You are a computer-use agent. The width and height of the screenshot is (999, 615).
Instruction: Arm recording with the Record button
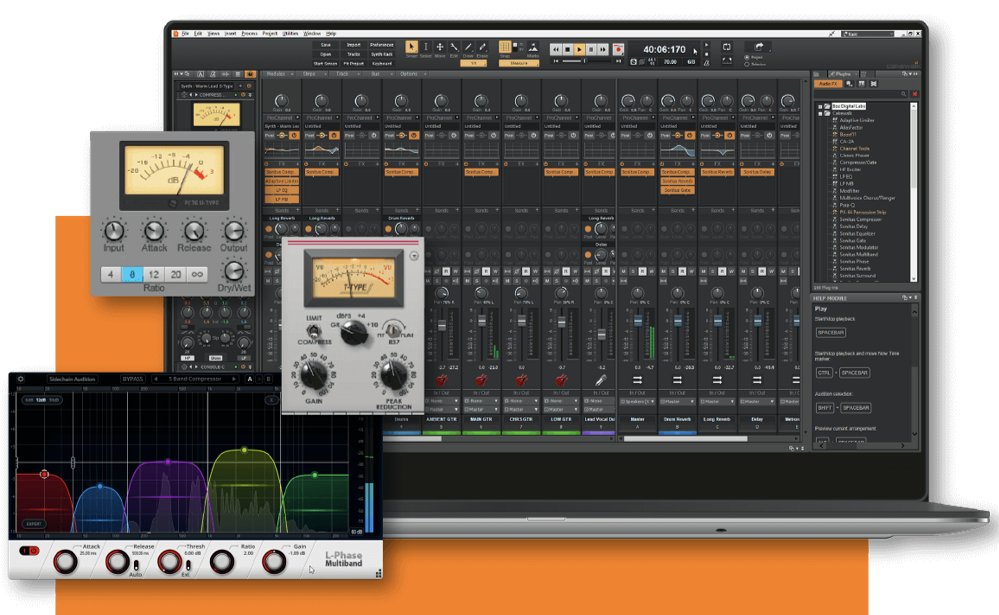pos(617,49)
